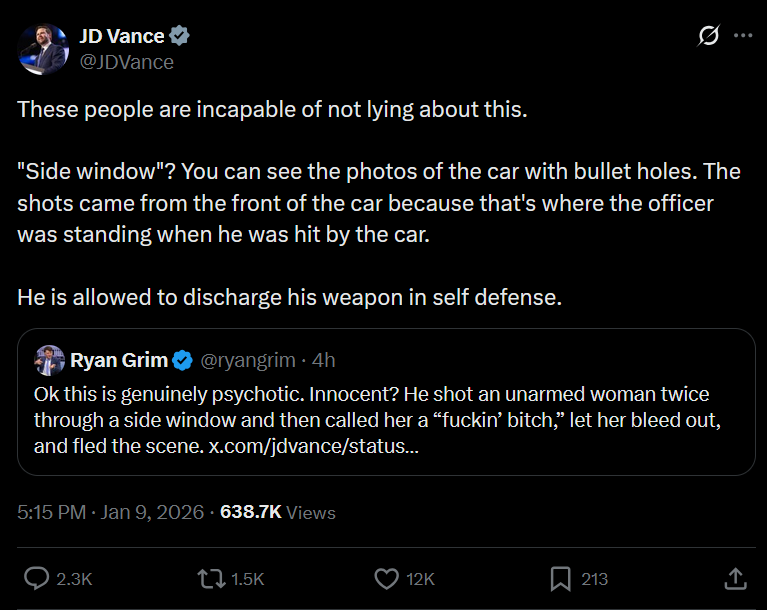Open Ryan Grim's small avatar
Screen dimensions: 767x610
click(x=50, y=359)
